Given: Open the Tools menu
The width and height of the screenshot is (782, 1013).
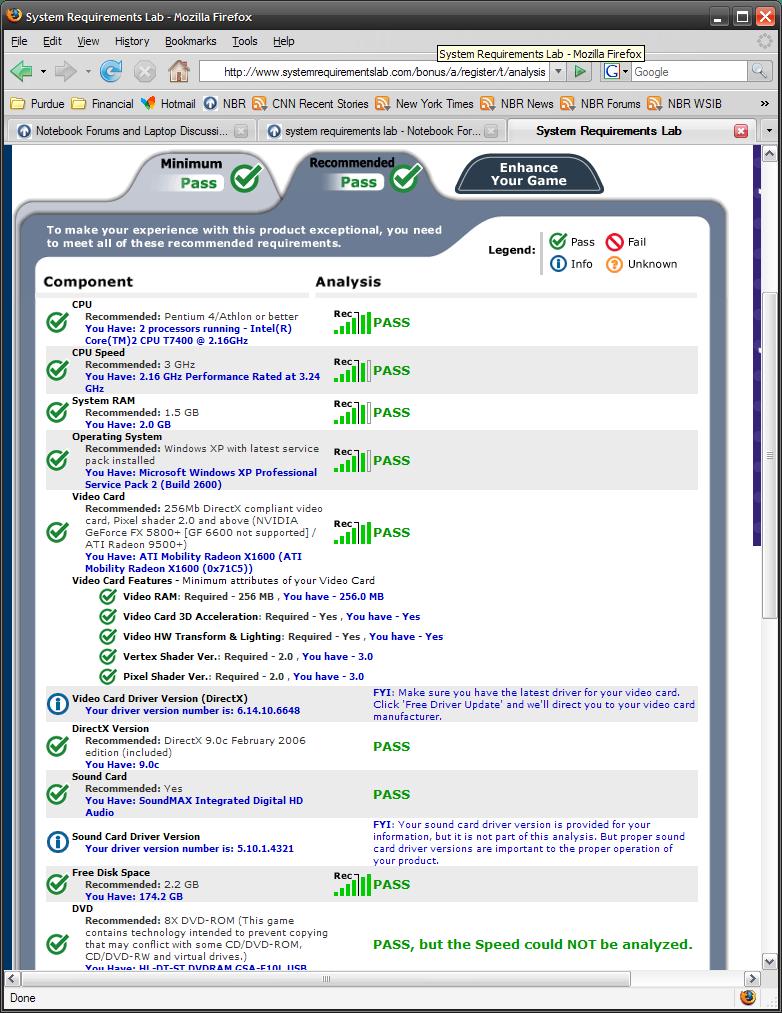Looking at the screenshot, I should click(245, 41).
